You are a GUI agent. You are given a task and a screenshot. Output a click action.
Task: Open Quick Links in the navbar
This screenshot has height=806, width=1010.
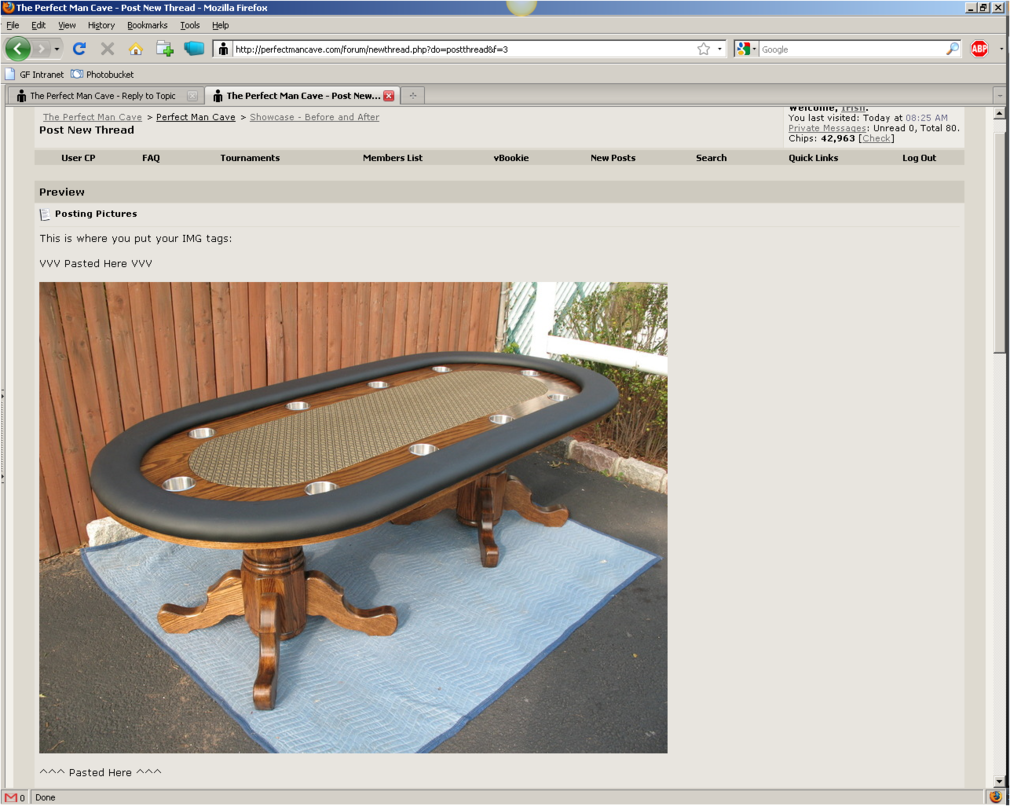(x=813, y=158)
